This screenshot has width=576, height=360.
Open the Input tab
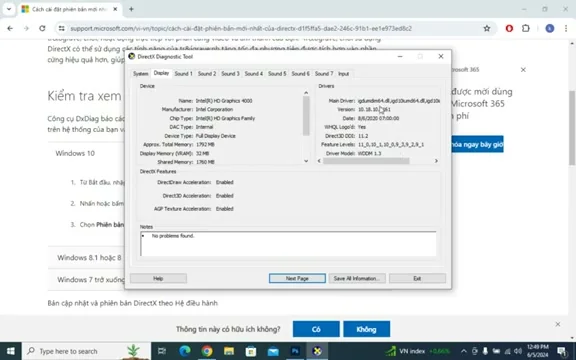pos(343,74)
